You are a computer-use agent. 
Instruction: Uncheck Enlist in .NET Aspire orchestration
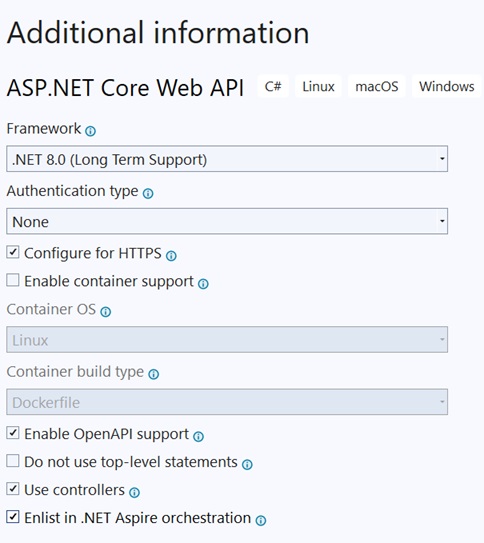click(x=13, y=517)
